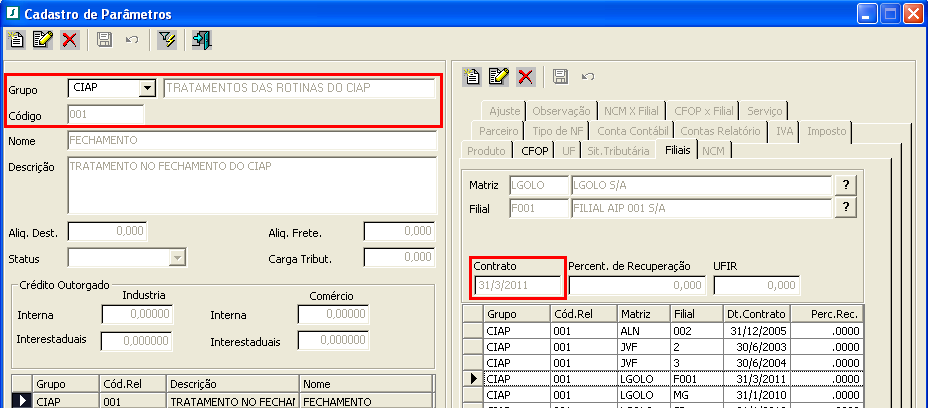Click the Comércio Interna value field
The image size is (928, 408).
(333, 314)
